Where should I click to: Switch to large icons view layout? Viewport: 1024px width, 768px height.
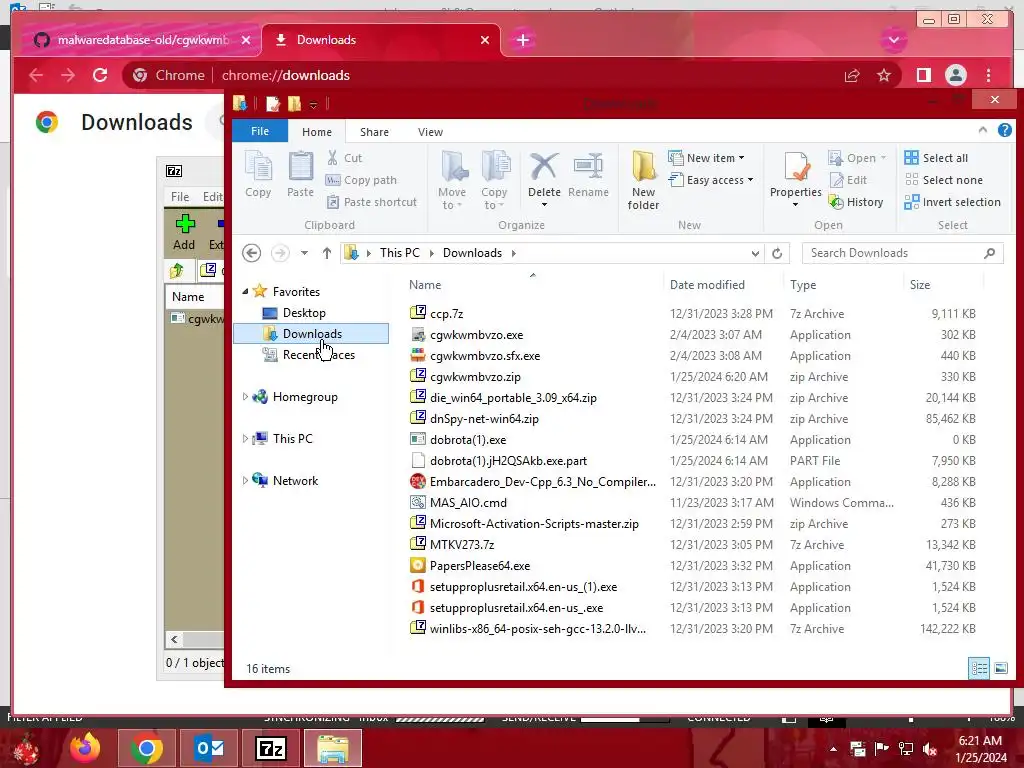tap(1000, 668)
